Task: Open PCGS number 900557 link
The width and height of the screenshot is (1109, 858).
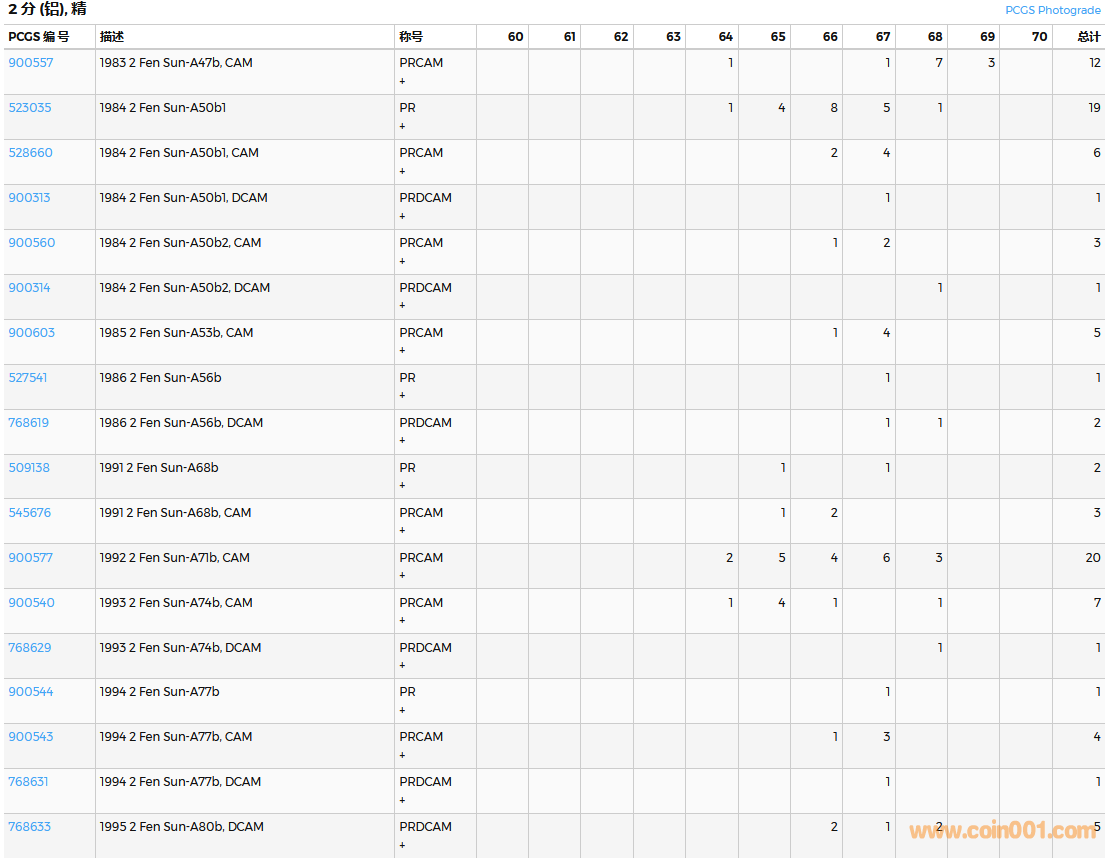Action: (x=31, y=63)
